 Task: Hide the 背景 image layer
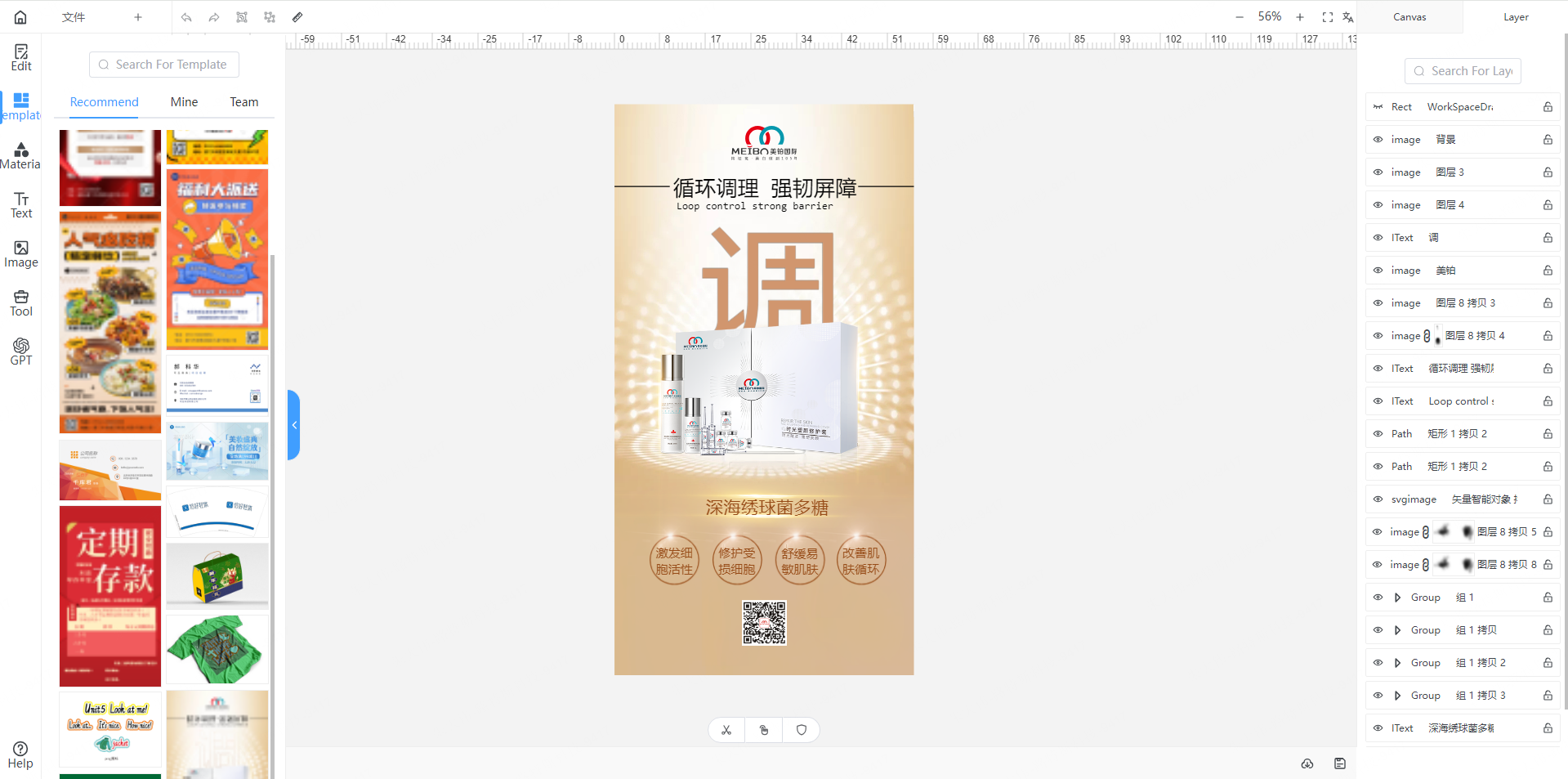1378,140
